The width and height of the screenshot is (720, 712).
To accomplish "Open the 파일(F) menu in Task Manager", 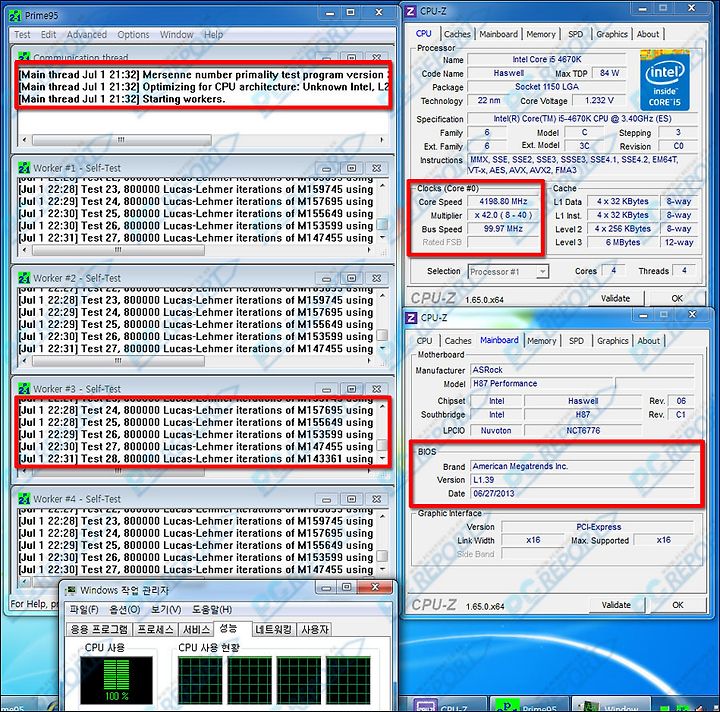I will pos(84,610).
